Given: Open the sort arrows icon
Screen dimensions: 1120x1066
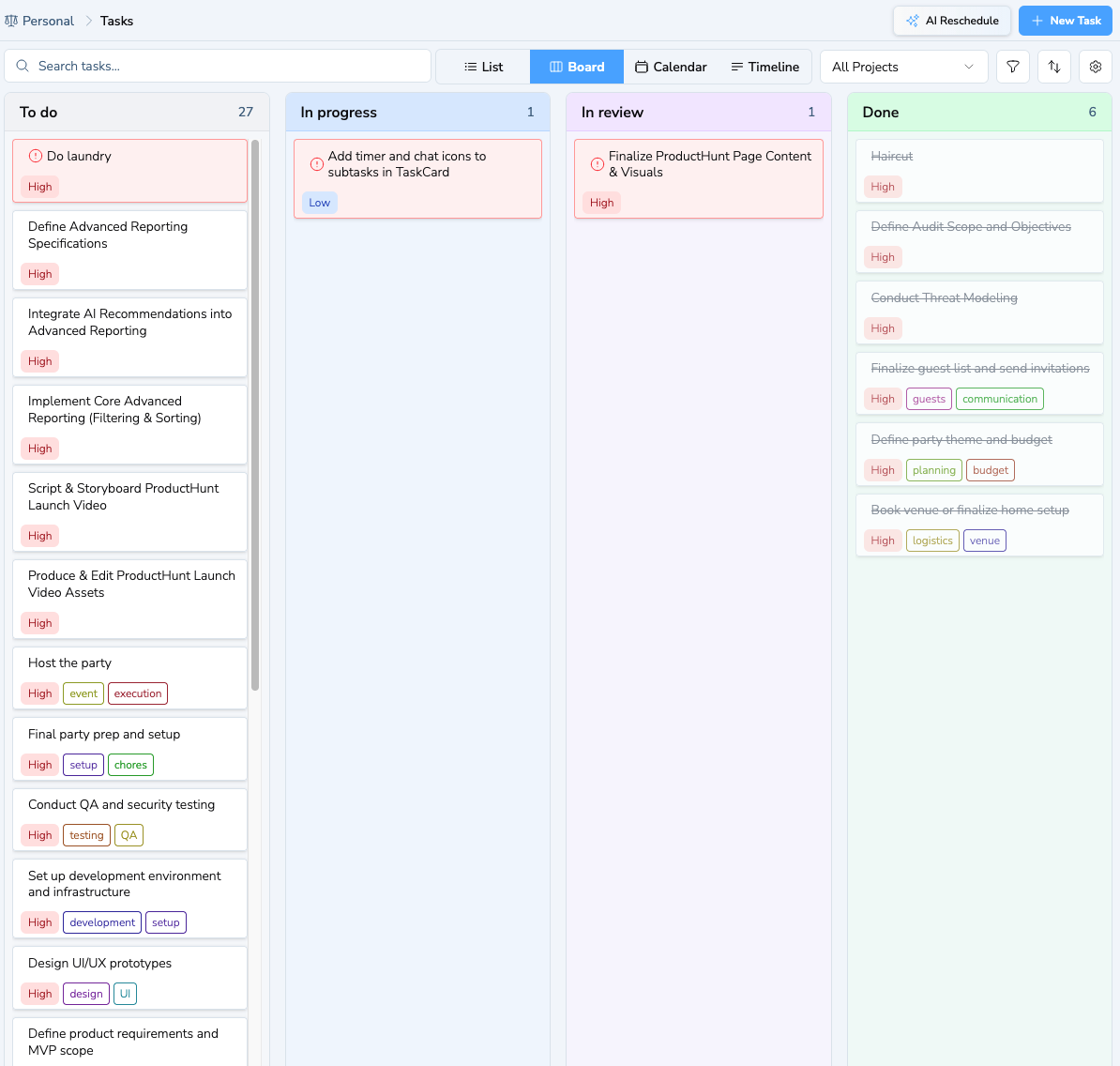Looking at the screenshot, I should tap(1053, 67).
